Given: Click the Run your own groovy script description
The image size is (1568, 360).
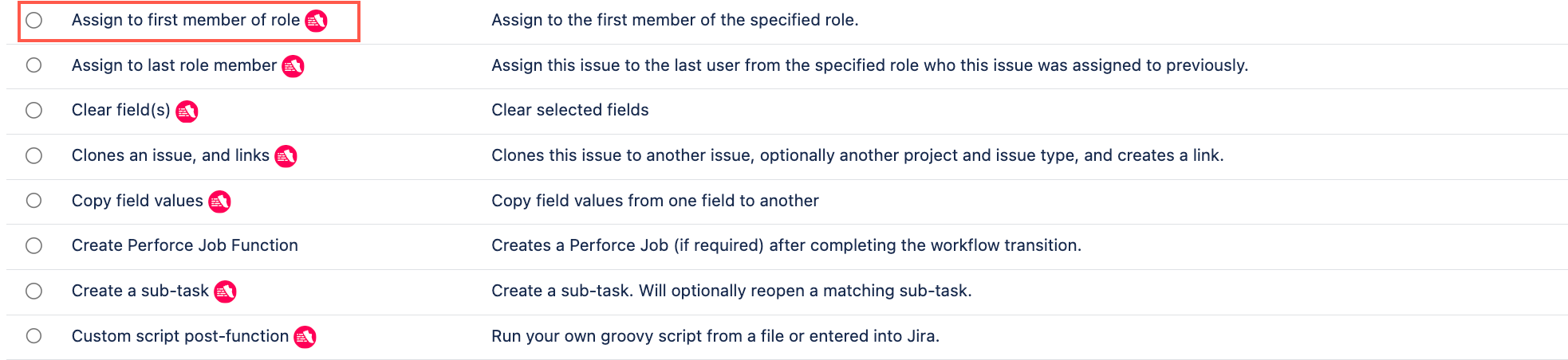Looking at the screenshot, I should [x=715, y=336].
